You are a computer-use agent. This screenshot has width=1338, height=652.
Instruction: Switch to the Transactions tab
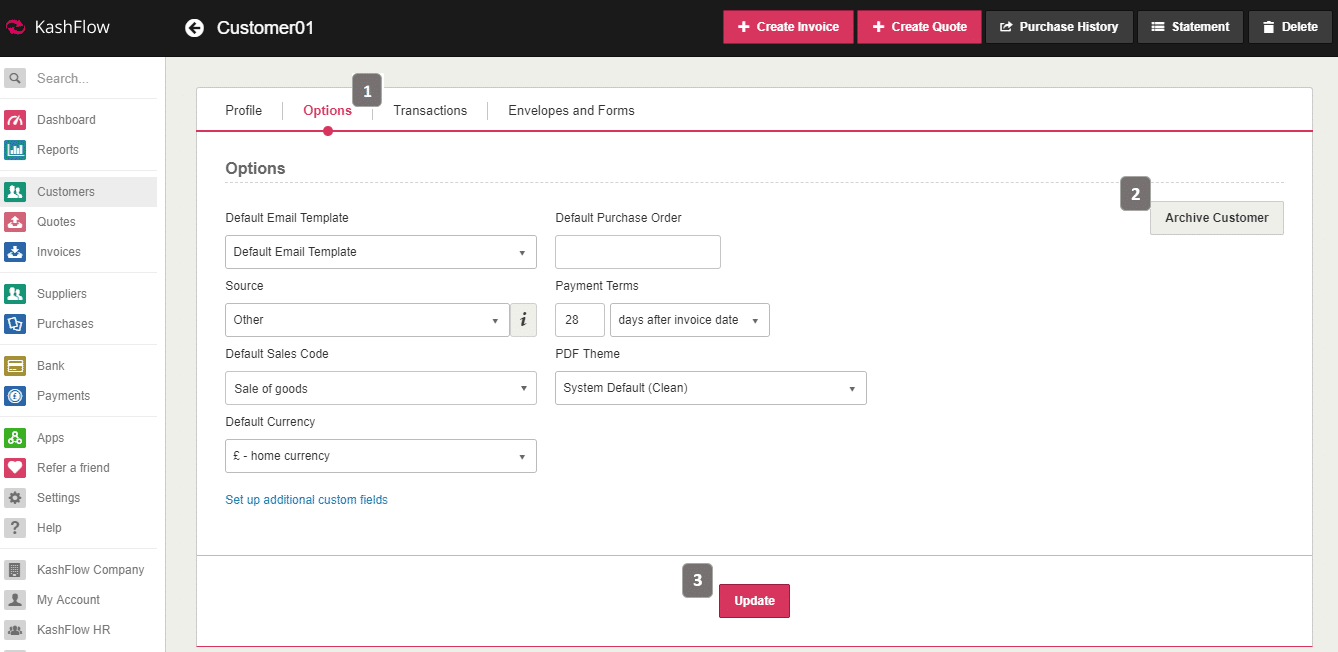[x=430, y=111]
